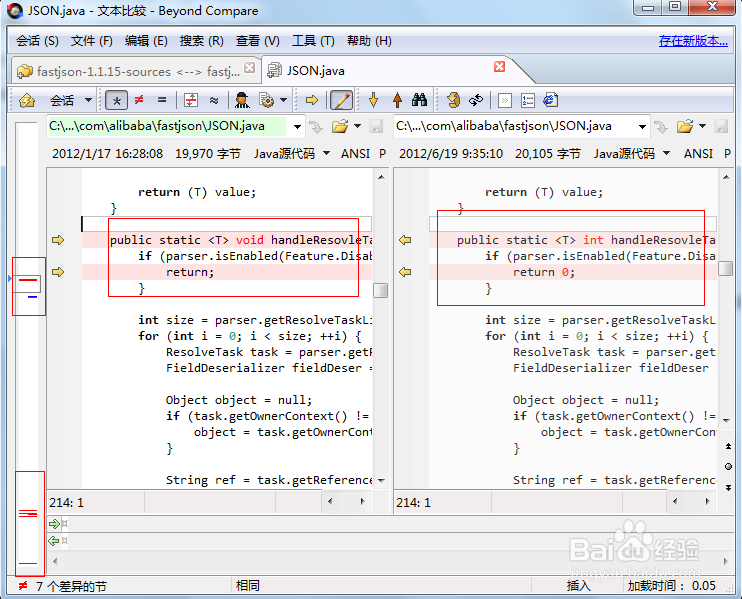Open the 帮助 (H) menu
Screen dimensions: 742x599
[369, 41]
